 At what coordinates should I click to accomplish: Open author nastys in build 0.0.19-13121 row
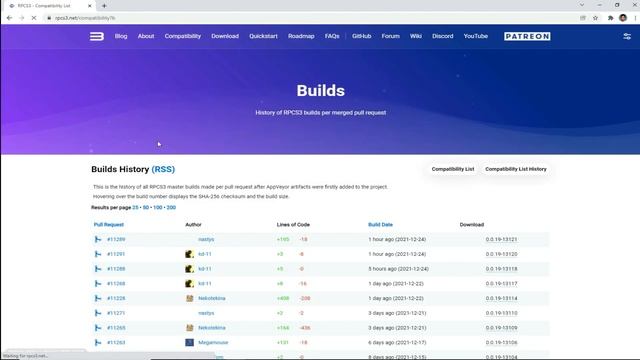point(206,239)
